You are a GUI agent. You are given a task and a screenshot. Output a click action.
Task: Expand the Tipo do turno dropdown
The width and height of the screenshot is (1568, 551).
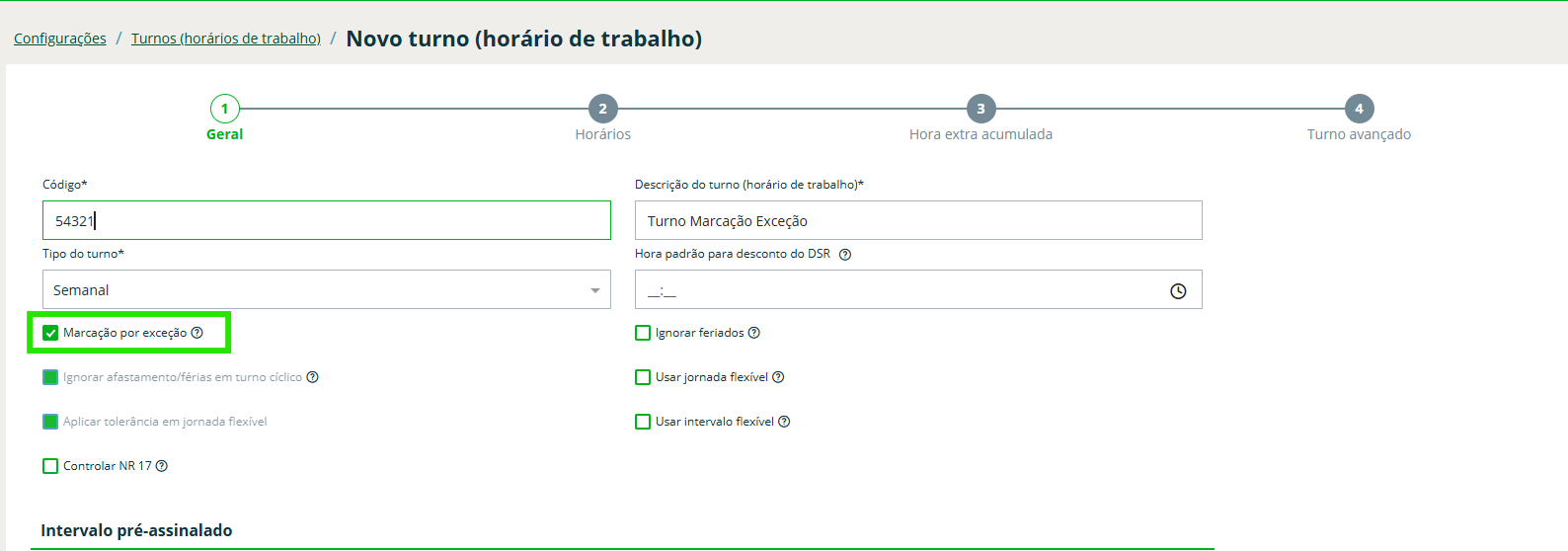pyautogui.click(x=326, y=290)
